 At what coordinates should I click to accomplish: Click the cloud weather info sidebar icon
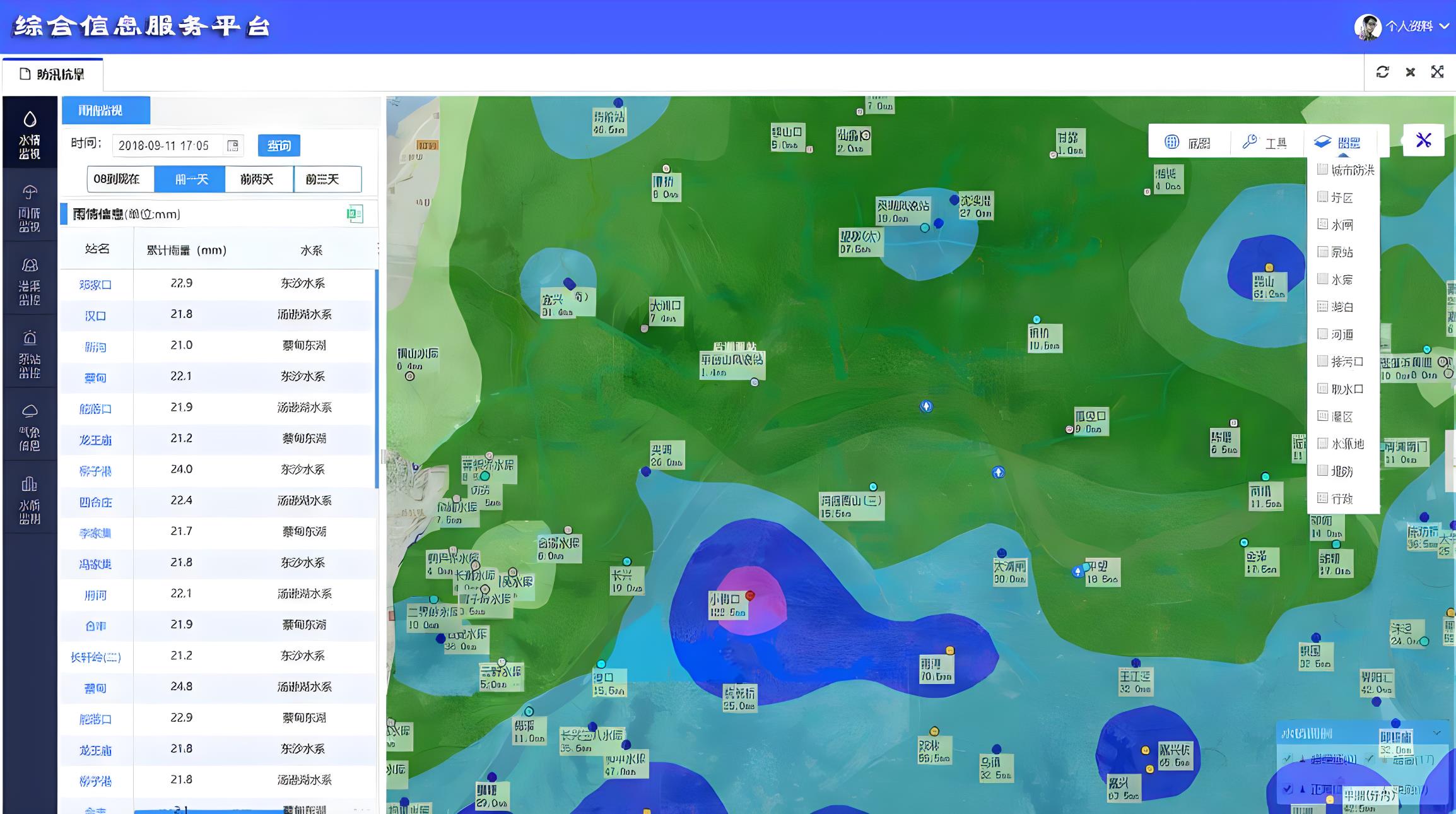coord(30,411)
